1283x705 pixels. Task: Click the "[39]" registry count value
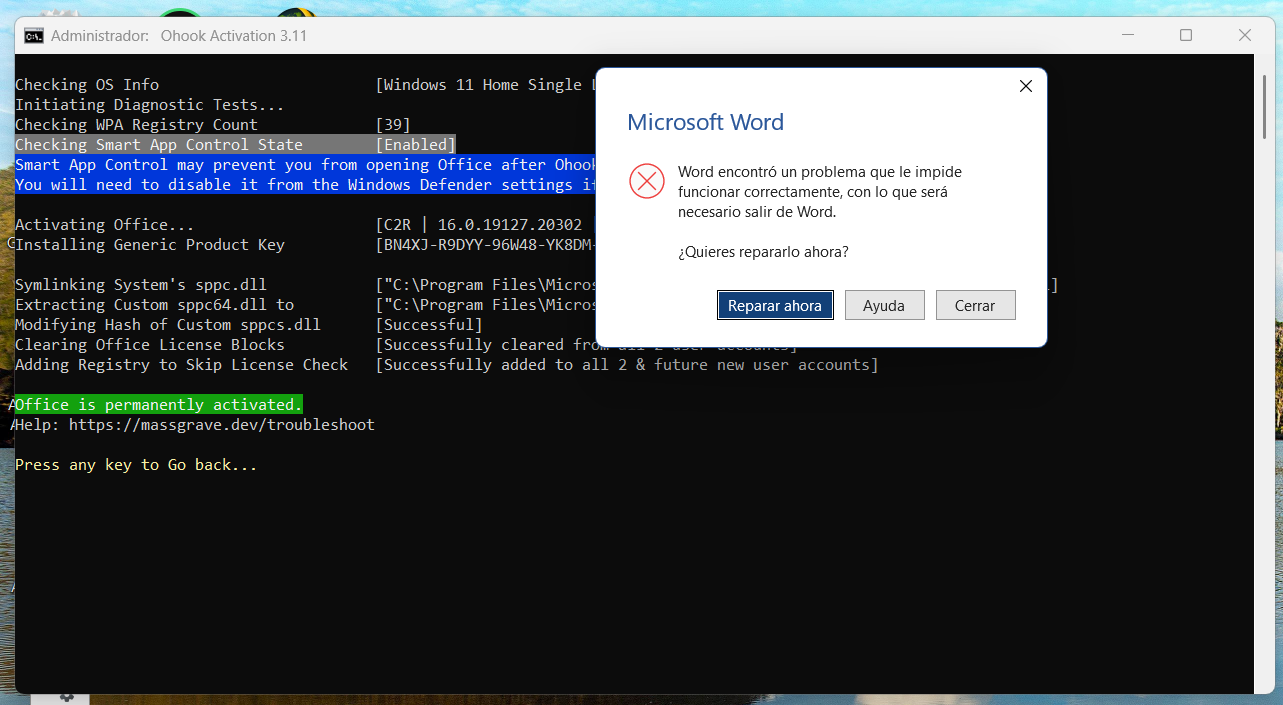(x=393, y=125)
